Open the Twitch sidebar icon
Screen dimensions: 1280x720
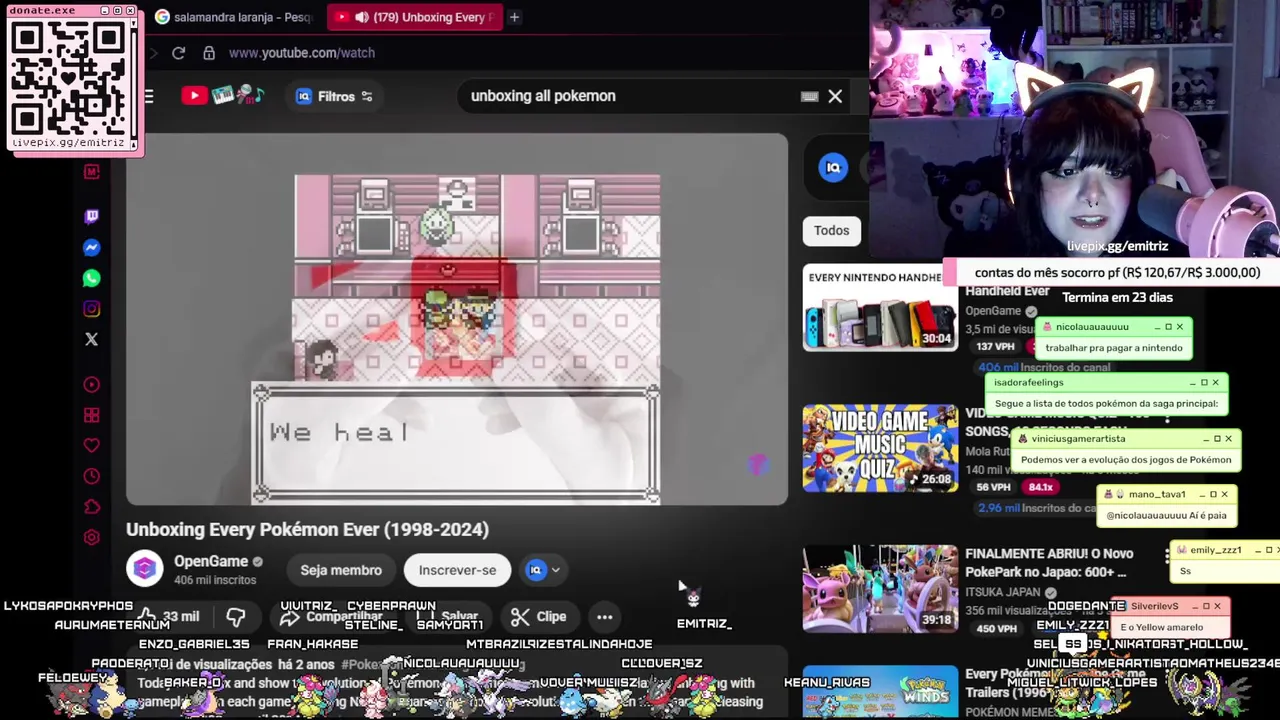pyautogui.click(x=92, y=216)
